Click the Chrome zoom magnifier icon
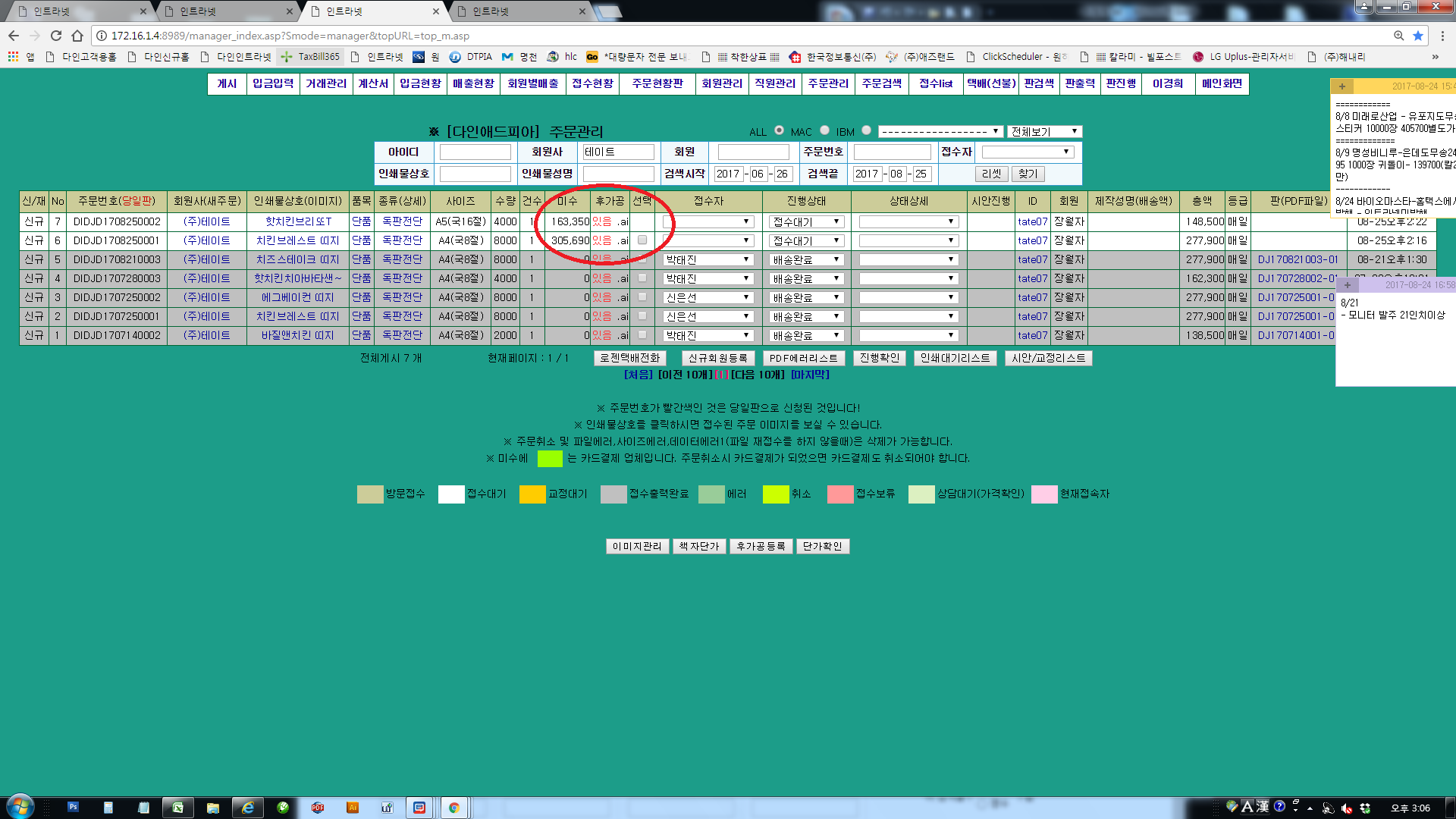 point(1398,36)
